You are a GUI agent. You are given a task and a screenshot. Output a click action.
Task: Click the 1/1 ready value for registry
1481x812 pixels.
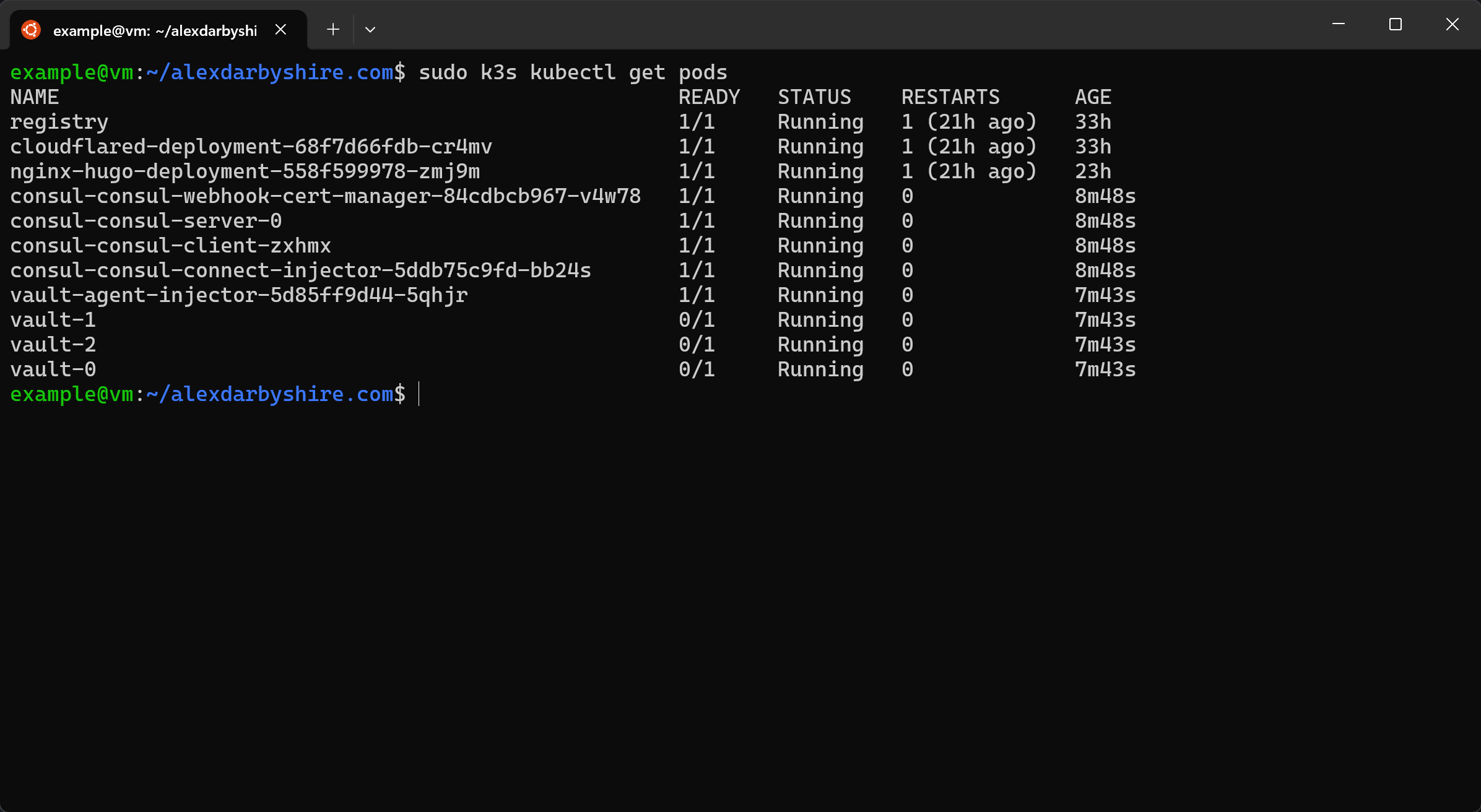(697, 122)
